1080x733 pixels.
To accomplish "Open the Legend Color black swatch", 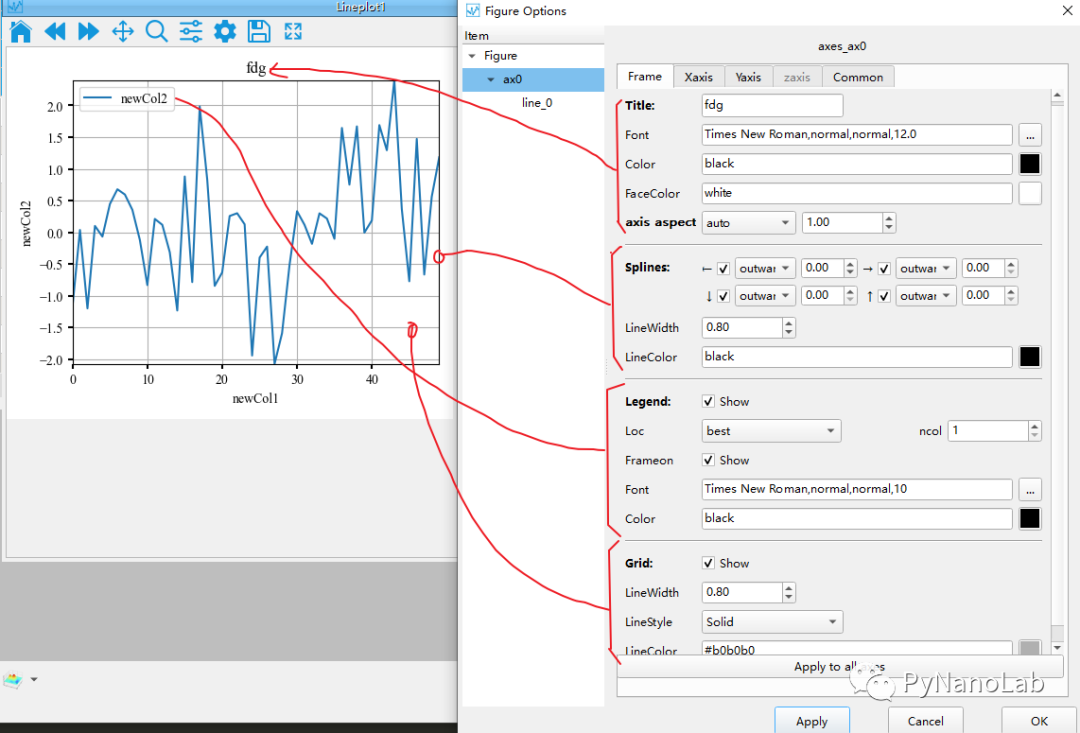I will (x=1030, y=519).
